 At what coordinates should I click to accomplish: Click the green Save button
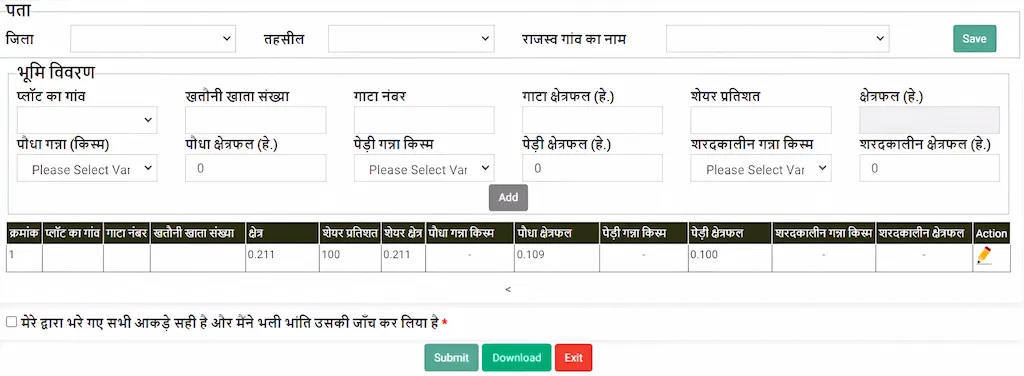974,39
